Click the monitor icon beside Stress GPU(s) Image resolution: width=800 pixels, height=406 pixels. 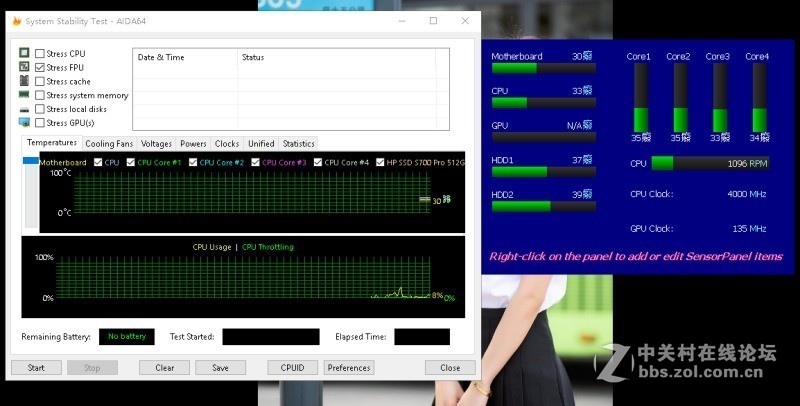click(24, 122)
